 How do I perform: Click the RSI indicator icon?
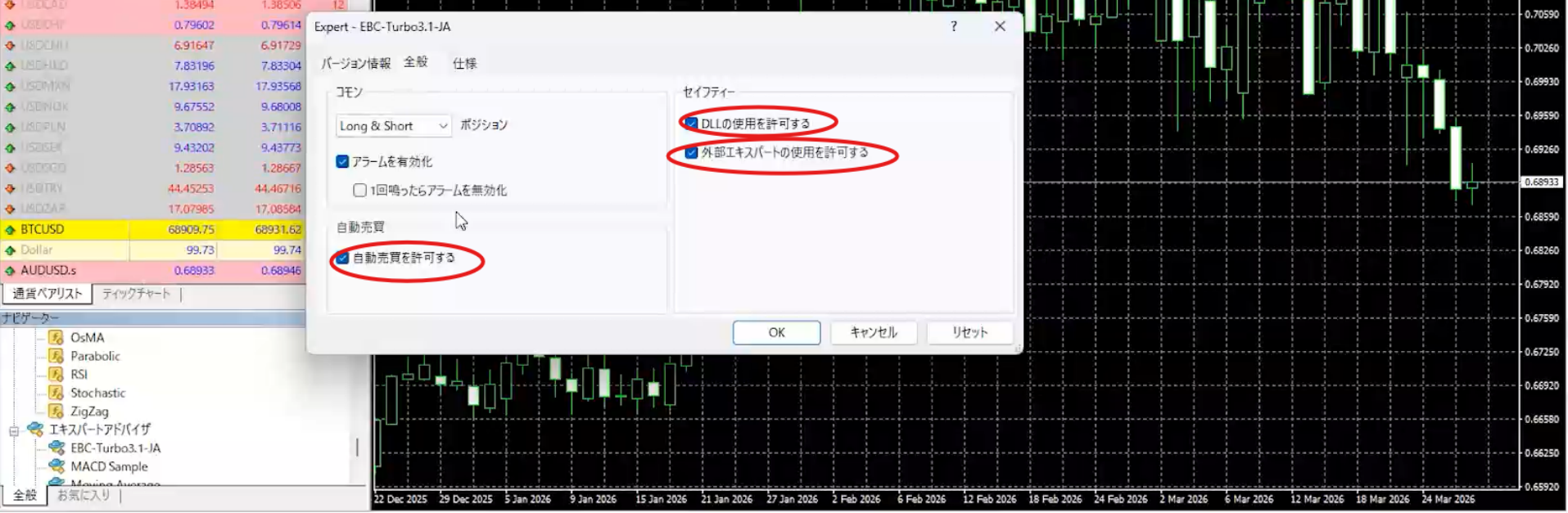56,374
